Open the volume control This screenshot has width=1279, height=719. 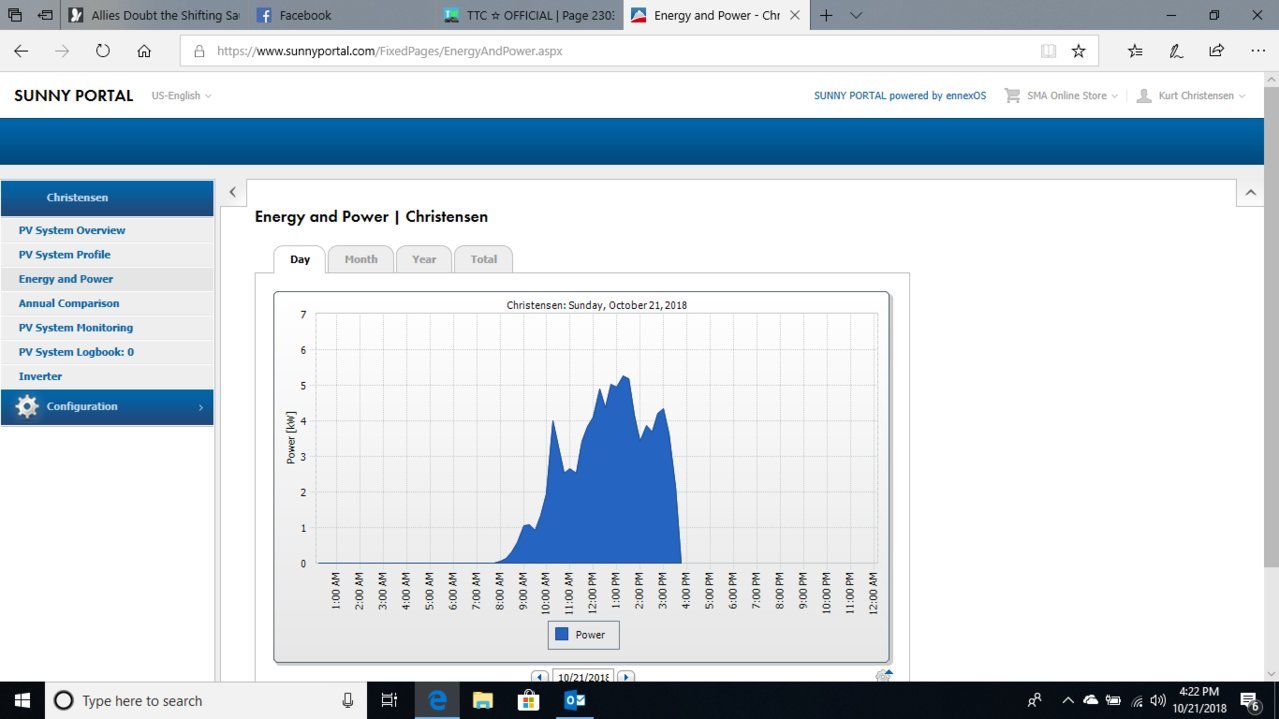(1158, 700)
